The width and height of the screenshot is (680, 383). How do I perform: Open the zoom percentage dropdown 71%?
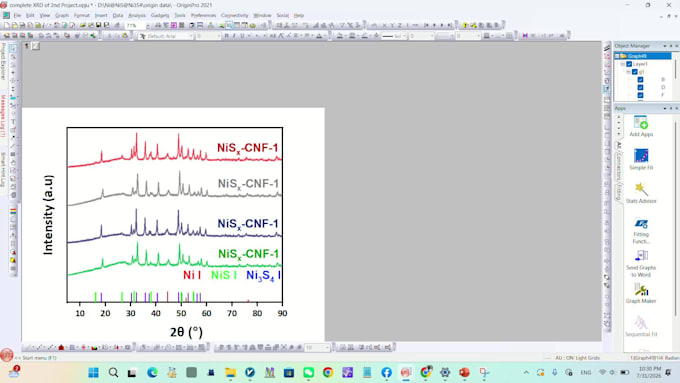(x=147, y=26)
